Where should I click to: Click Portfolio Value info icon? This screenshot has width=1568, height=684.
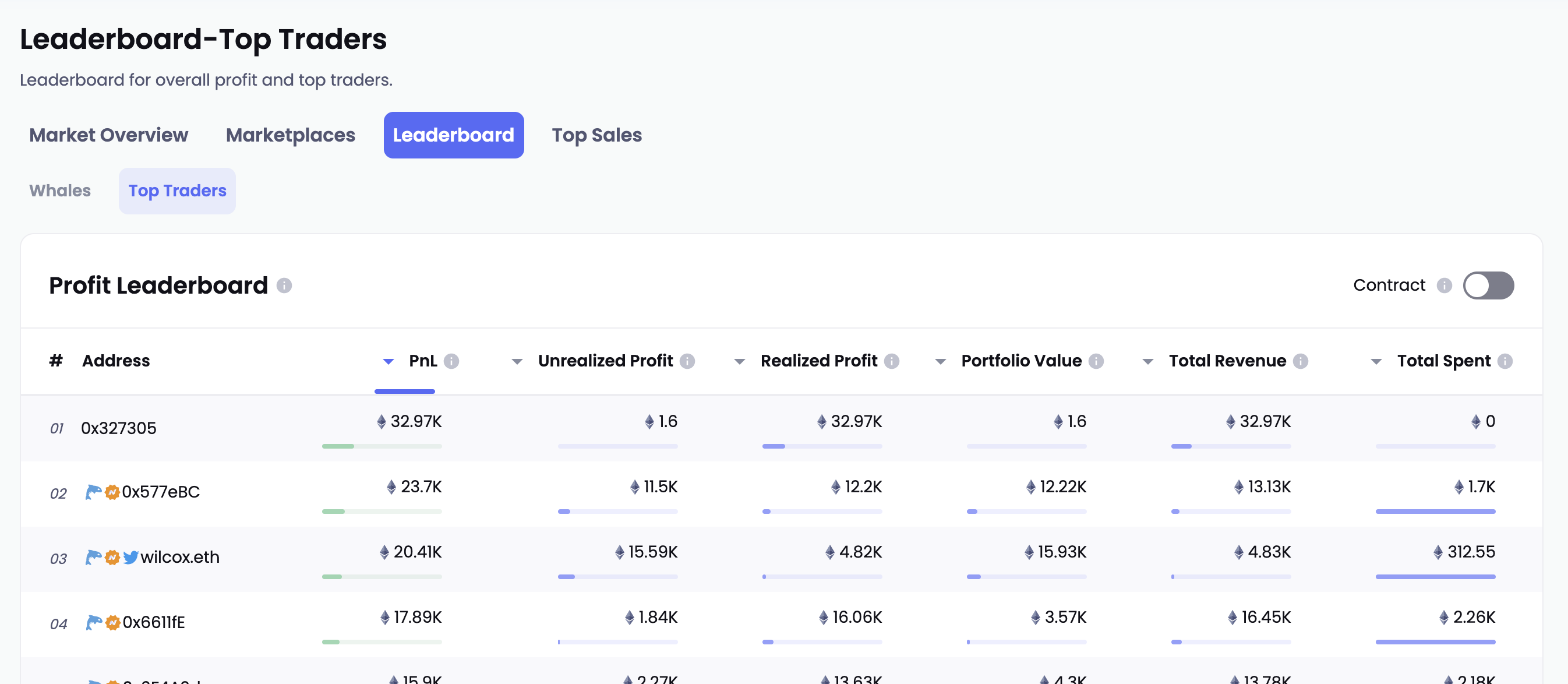tap(1096, 361)
